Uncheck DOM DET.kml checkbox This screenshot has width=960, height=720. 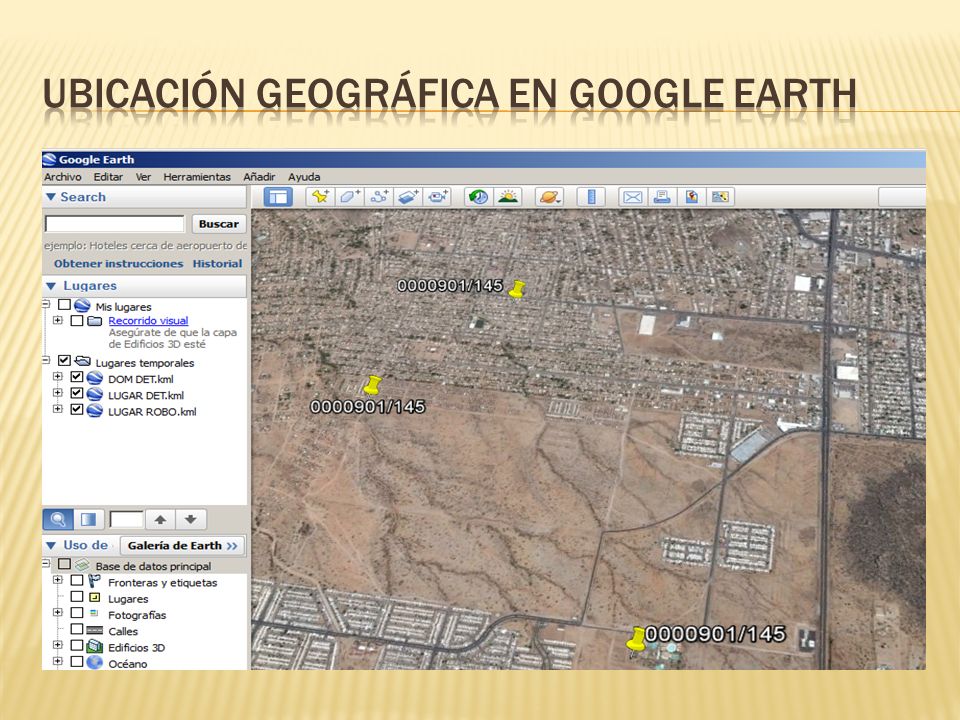[x=77, y=377]
